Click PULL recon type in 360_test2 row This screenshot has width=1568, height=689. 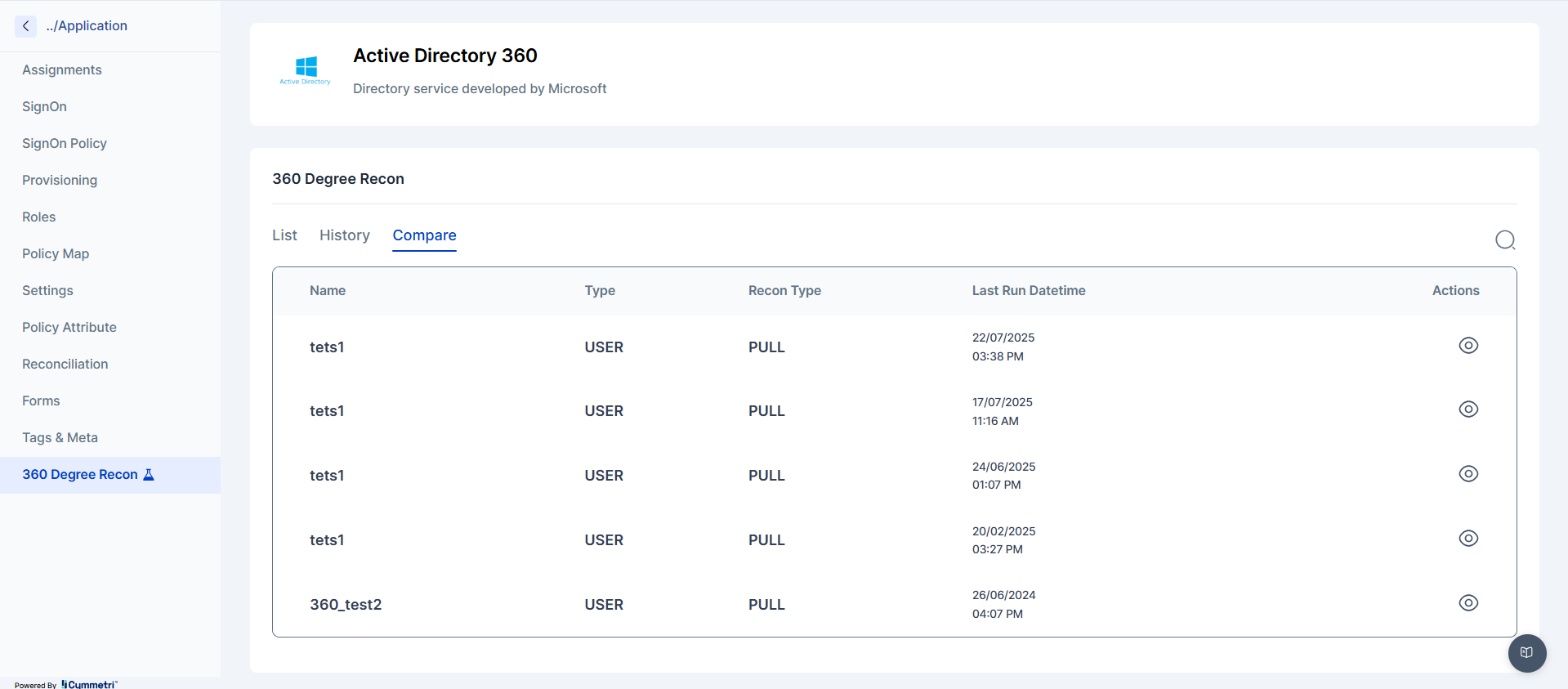click(766, 605)
